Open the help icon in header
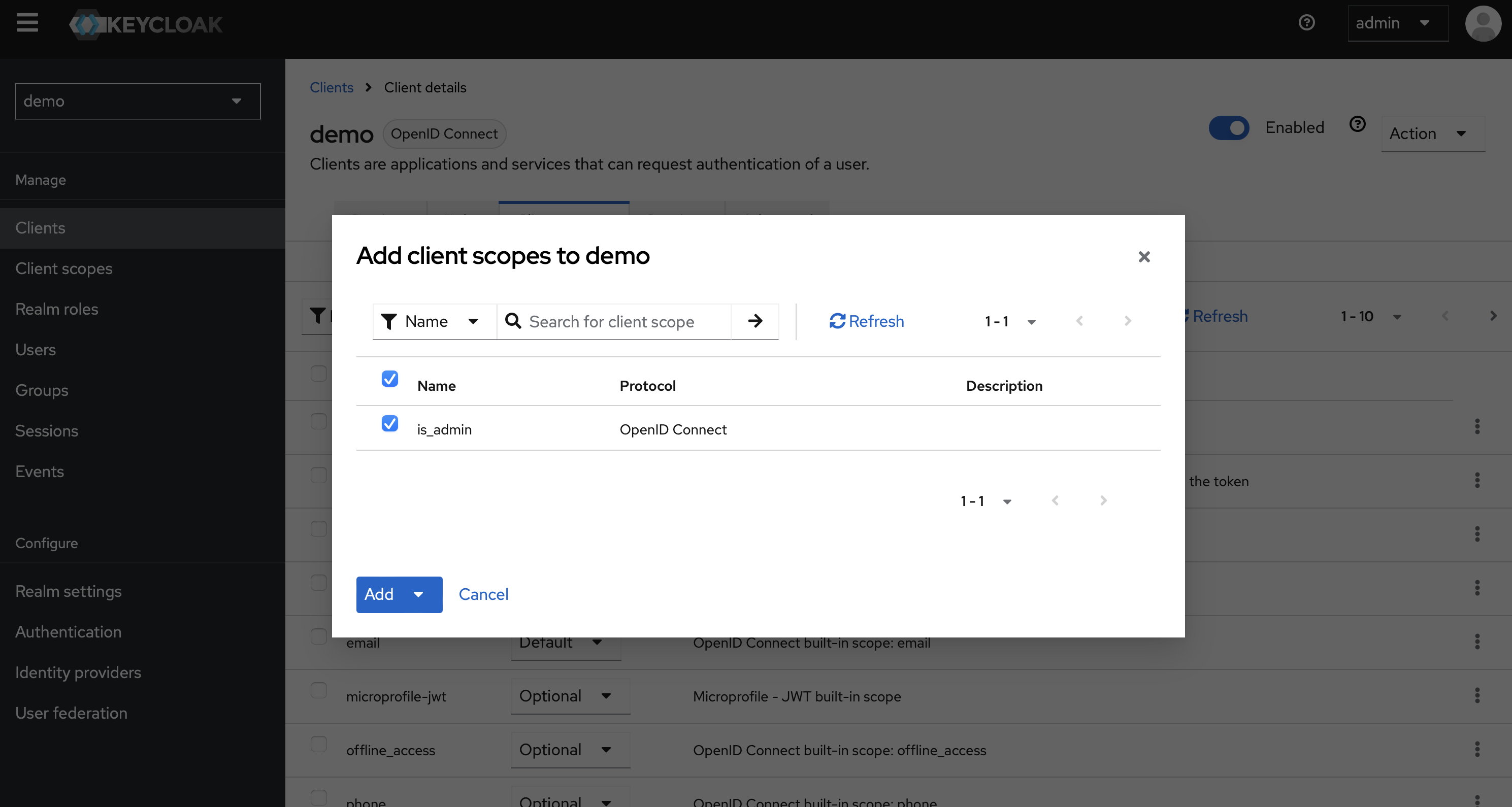The image size is (1512, 807). (1306, 23)
